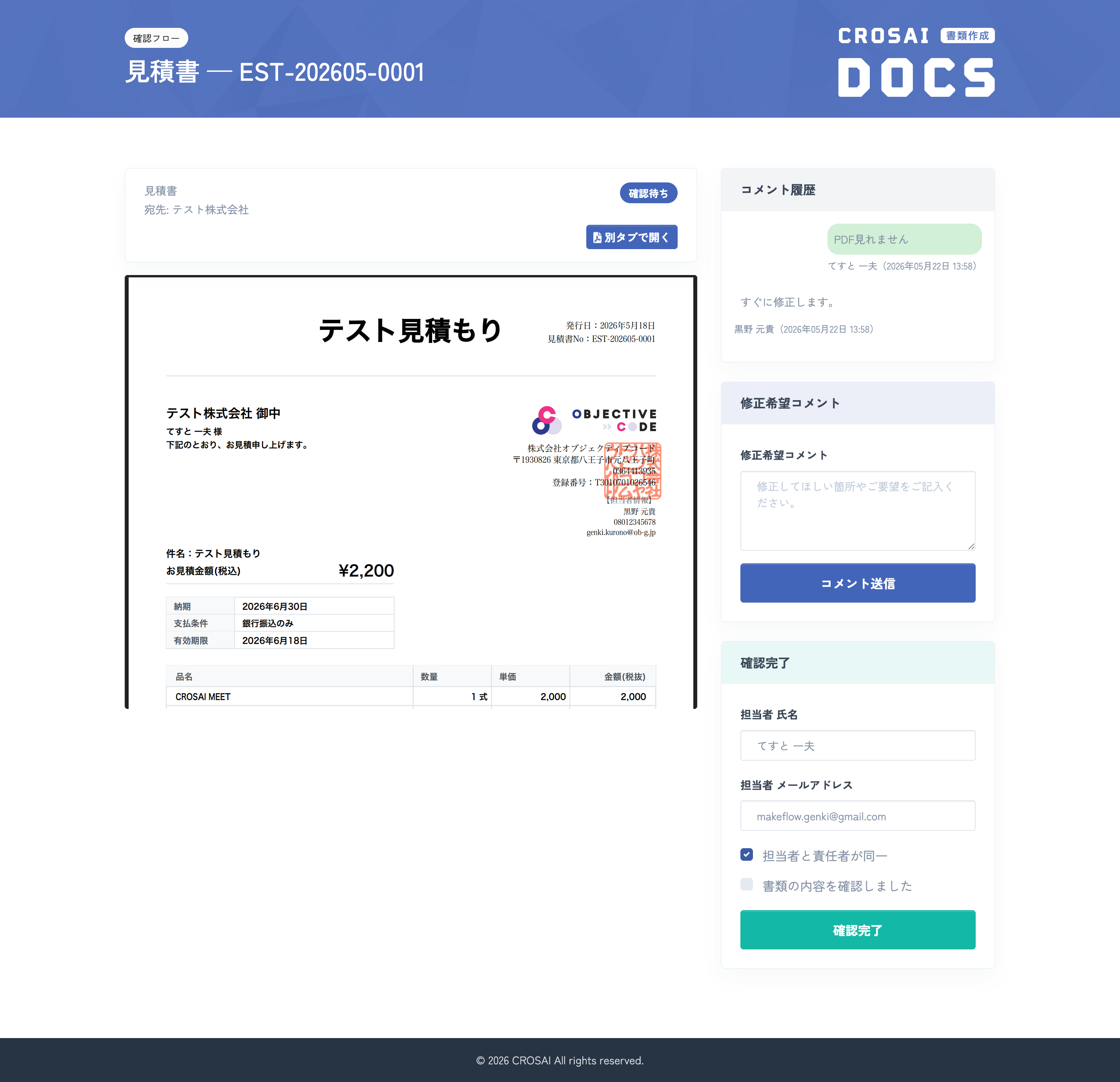Click the 書類作成 badge beside CROSAI
The width and height of the screenshot is (1120, 1082).
tap(967, 35)
